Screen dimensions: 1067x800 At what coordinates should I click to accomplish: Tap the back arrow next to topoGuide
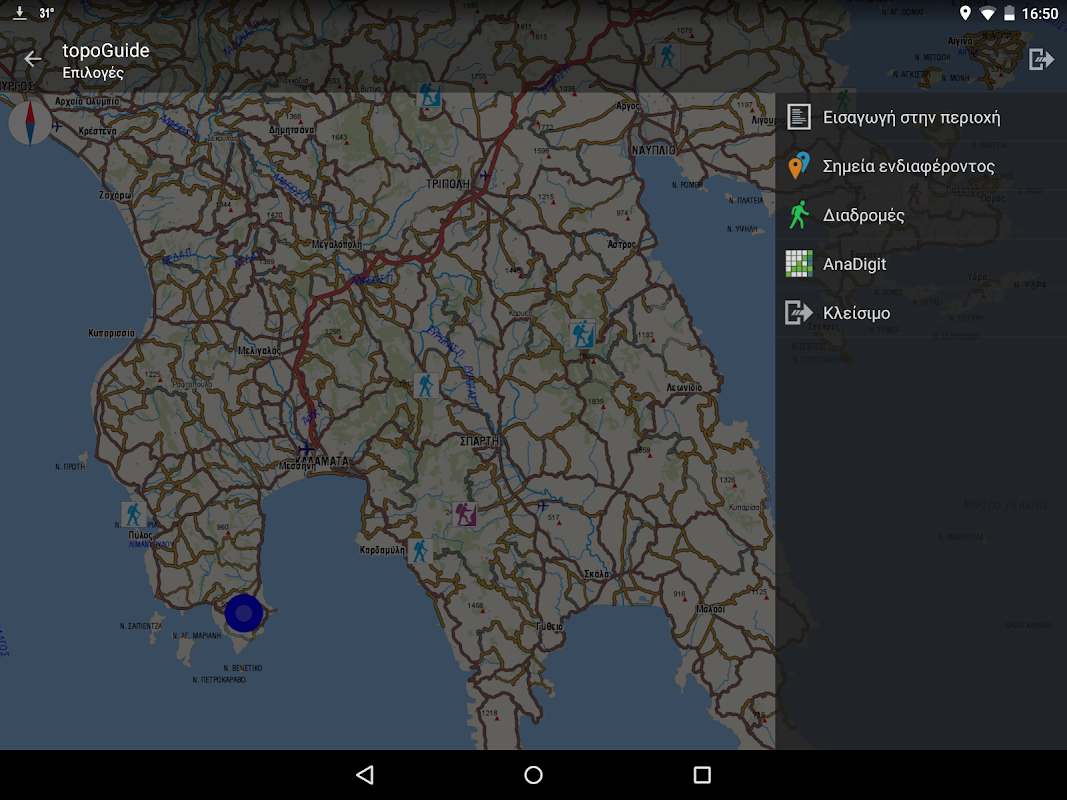32,59
